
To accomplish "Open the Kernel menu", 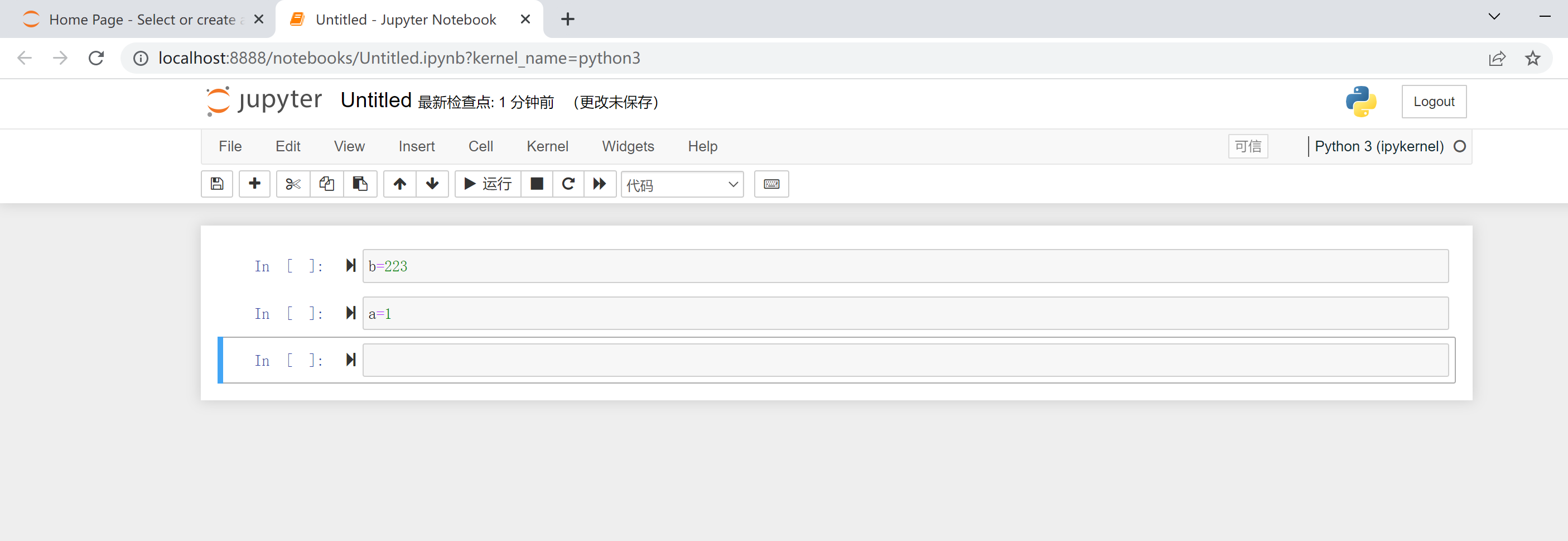I will coord(548,146).
